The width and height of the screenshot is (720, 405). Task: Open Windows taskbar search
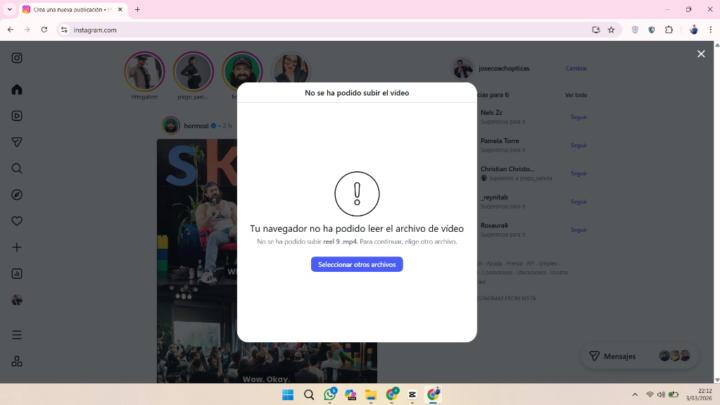tap(309, 394)
